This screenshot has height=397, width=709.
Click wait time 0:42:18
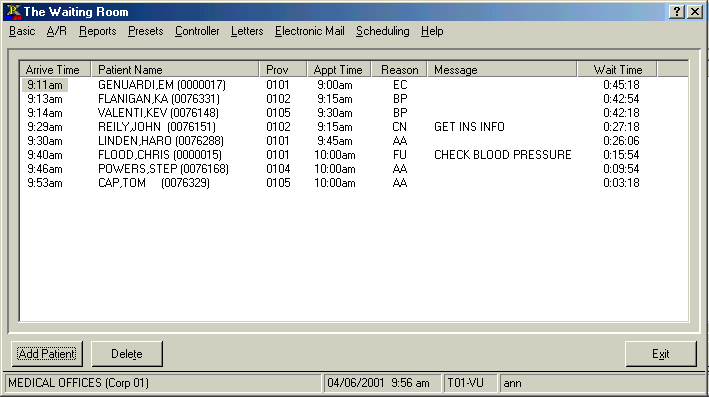(621, 113)
